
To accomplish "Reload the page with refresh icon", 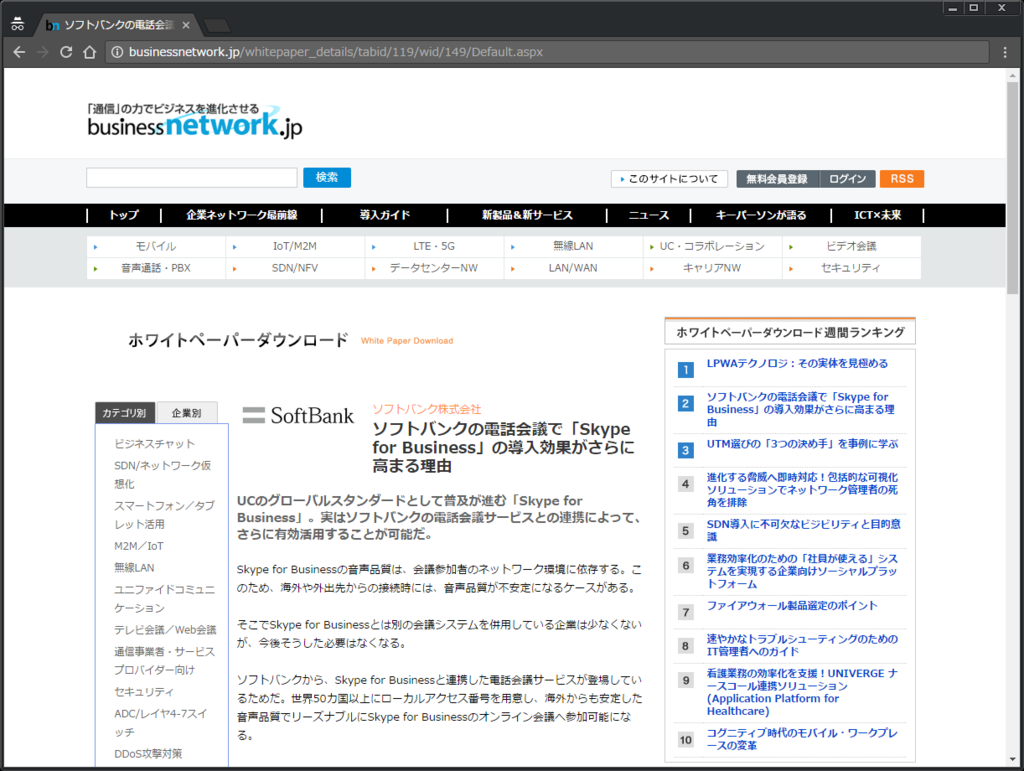I will tap(66, 52).
